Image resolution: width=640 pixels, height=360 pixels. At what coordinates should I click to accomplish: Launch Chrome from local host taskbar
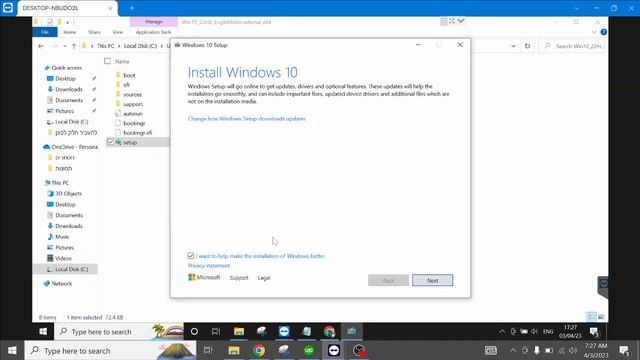[259, 350]
